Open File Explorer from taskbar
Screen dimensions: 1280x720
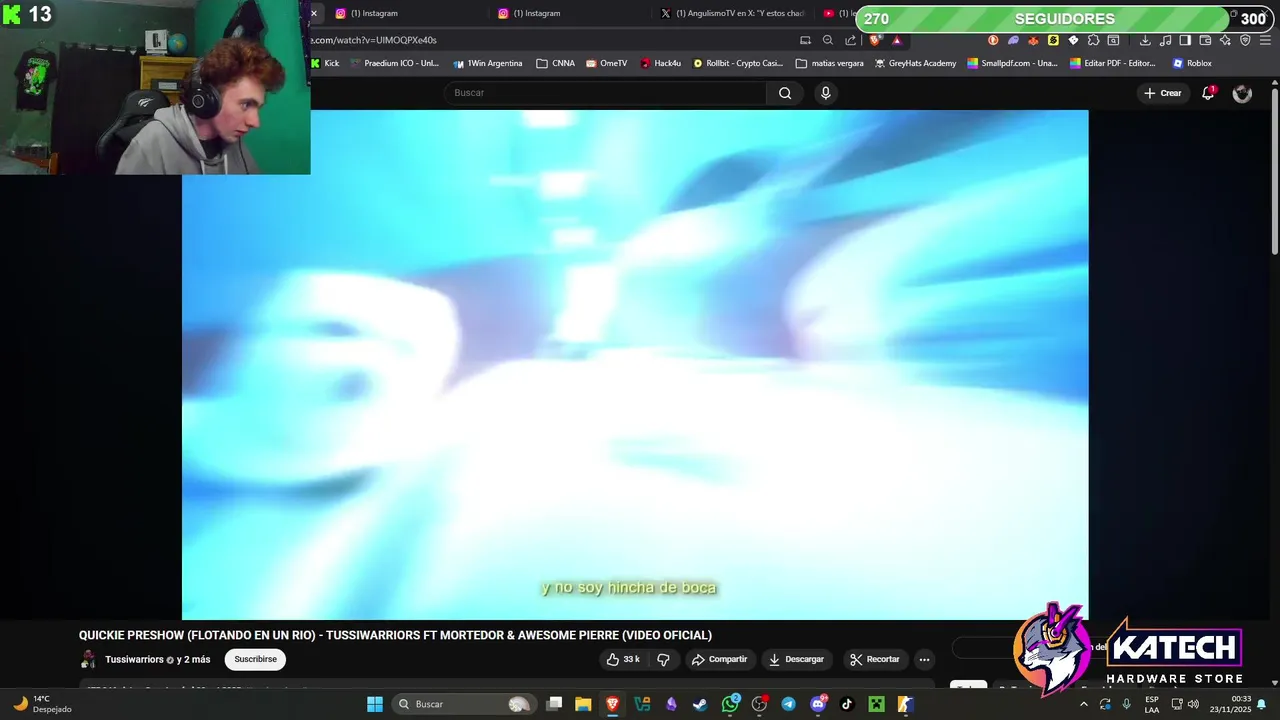pyautogui.click(x=583, y=704)
